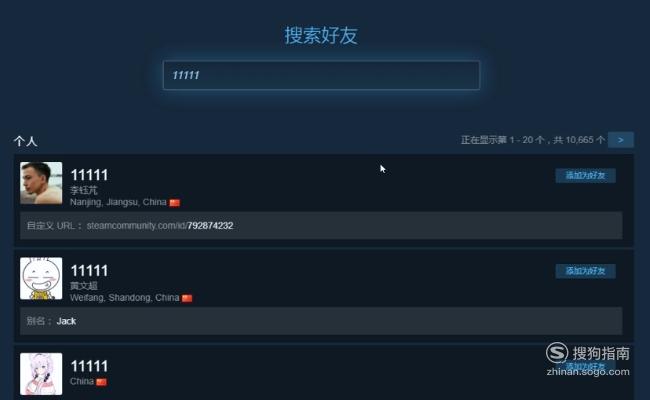Add third 11111 user as friend
The image size is (650, 400).
click(585, 366)
